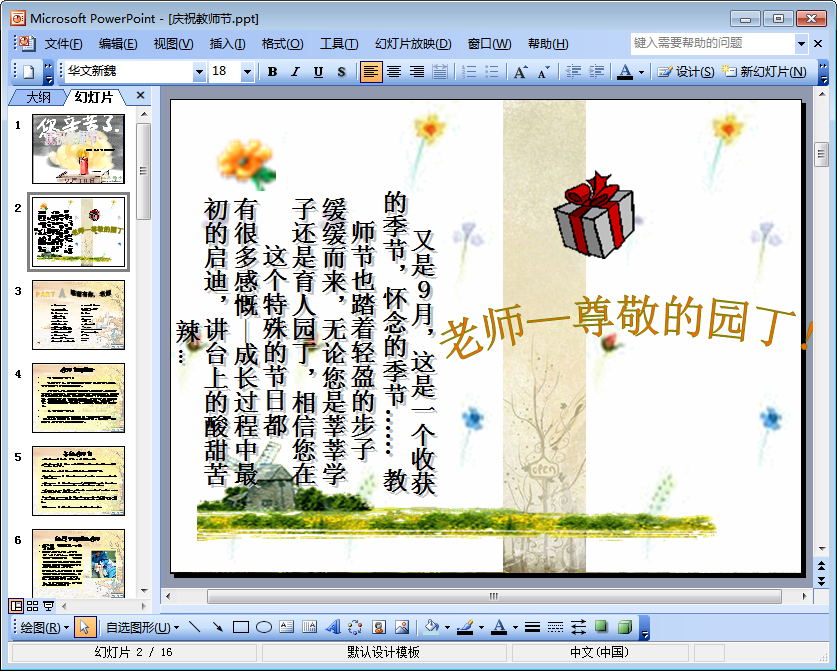This screenshot has height=671, width=837.
Task: Switch to normal view
Action: (x=17, y=606)
